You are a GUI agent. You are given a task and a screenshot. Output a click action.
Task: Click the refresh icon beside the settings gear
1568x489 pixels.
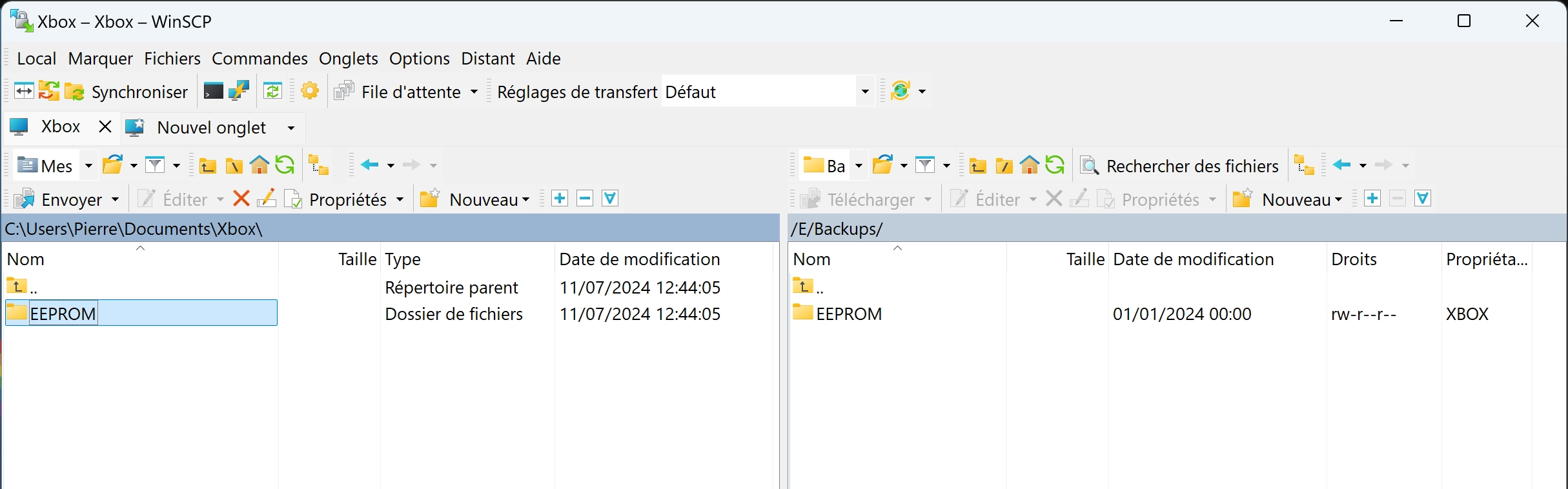pos(273,91)
